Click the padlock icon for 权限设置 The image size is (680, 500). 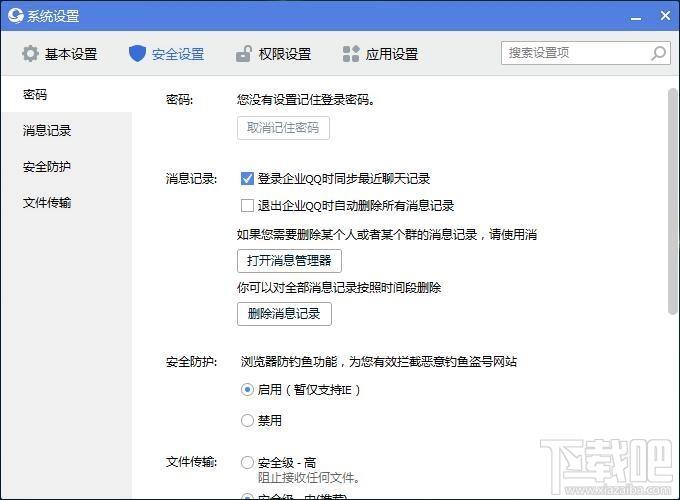[244, 54]
